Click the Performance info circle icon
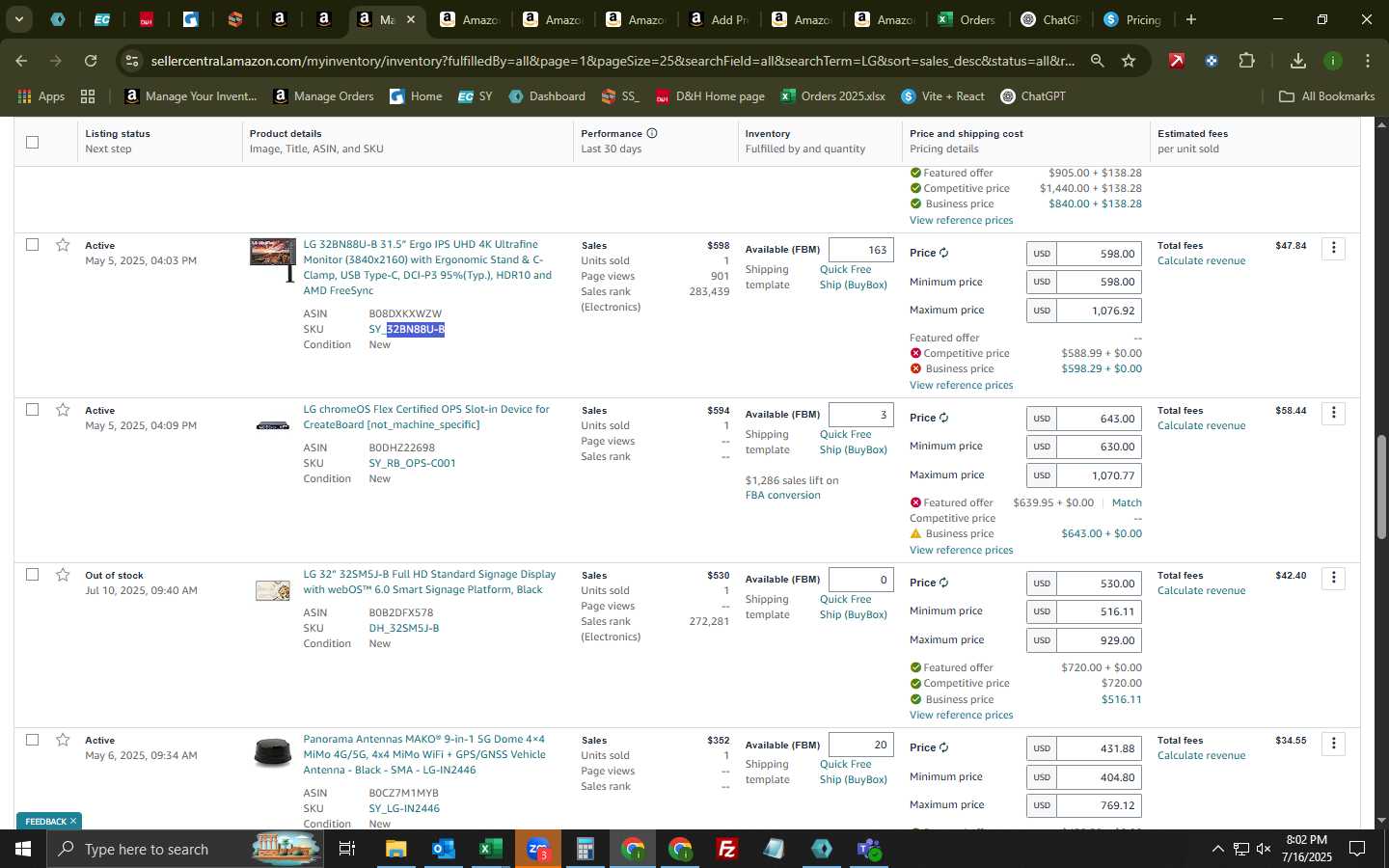The image size is (1389, 868). 652,133
